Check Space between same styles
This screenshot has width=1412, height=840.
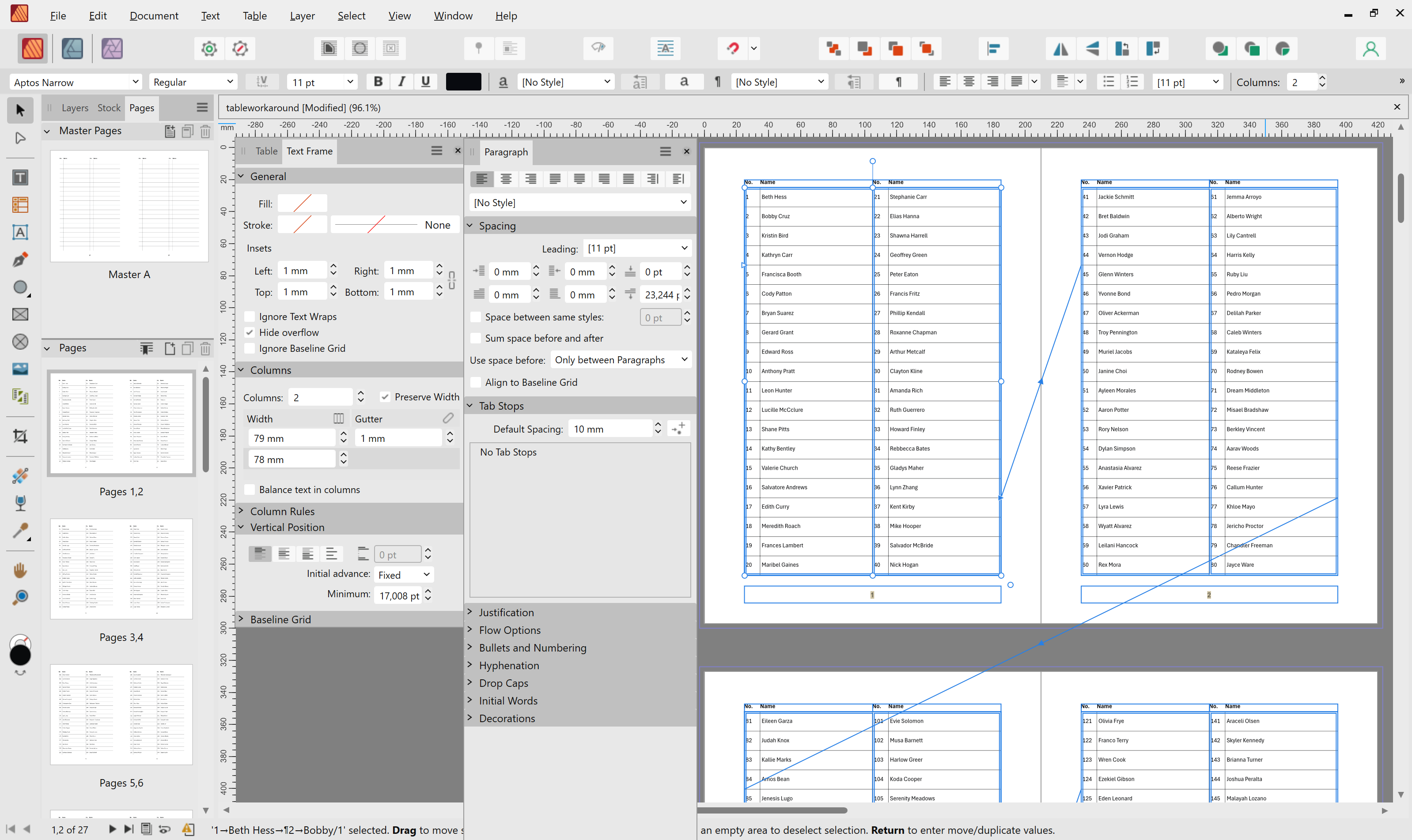coord(476,317)
